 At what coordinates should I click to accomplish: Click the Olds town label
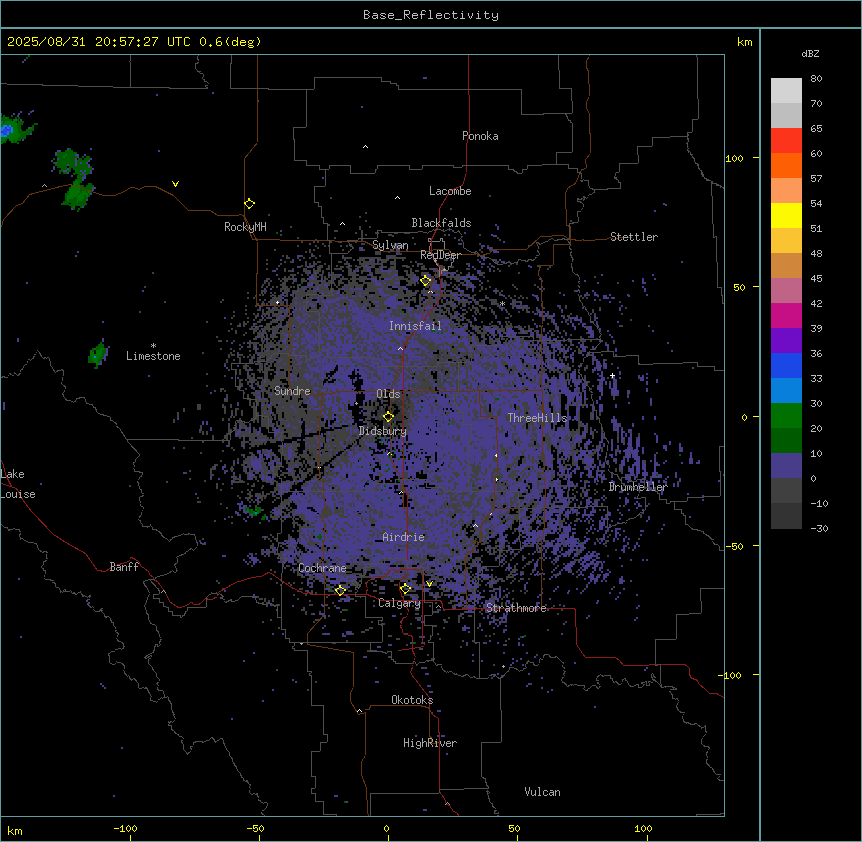tap(388, 394)
